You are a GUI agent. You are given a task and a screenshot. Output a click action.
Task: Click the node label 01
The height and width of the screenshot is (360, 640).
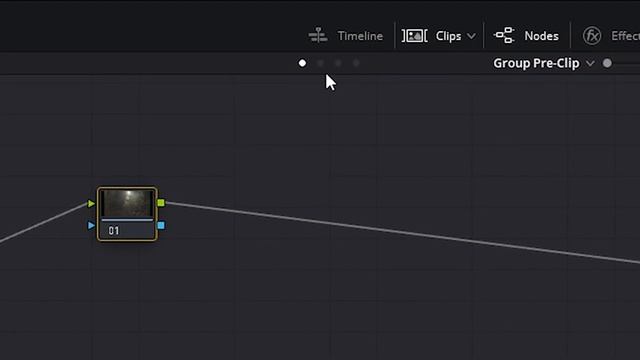point(113,231)
